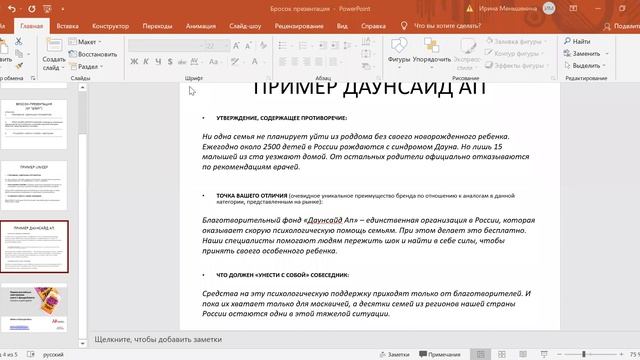Image resolution: width=640 pixels, height=360 pixels.
Task: Open Эффекты фигуры dropdown
Action: (x=516, y=66)
